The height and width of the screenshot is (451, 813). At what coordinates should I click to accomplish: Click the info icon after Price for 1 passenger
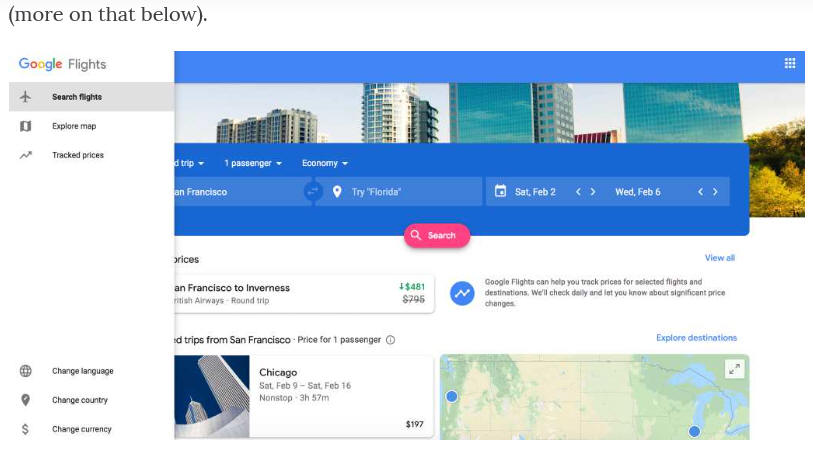coord(390,340)
